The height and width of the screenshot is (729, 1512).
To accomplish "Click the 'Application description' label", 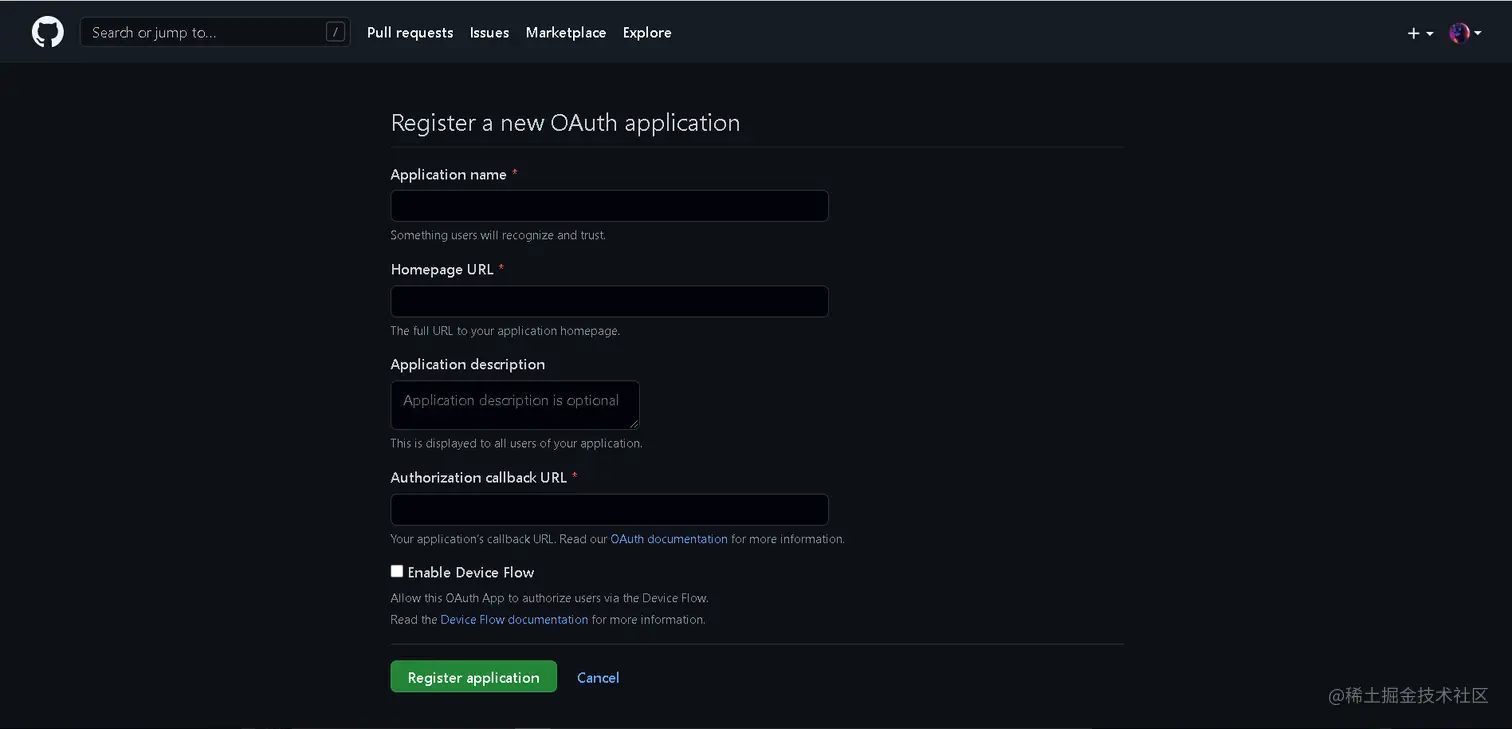I will [x=468, y=364].
